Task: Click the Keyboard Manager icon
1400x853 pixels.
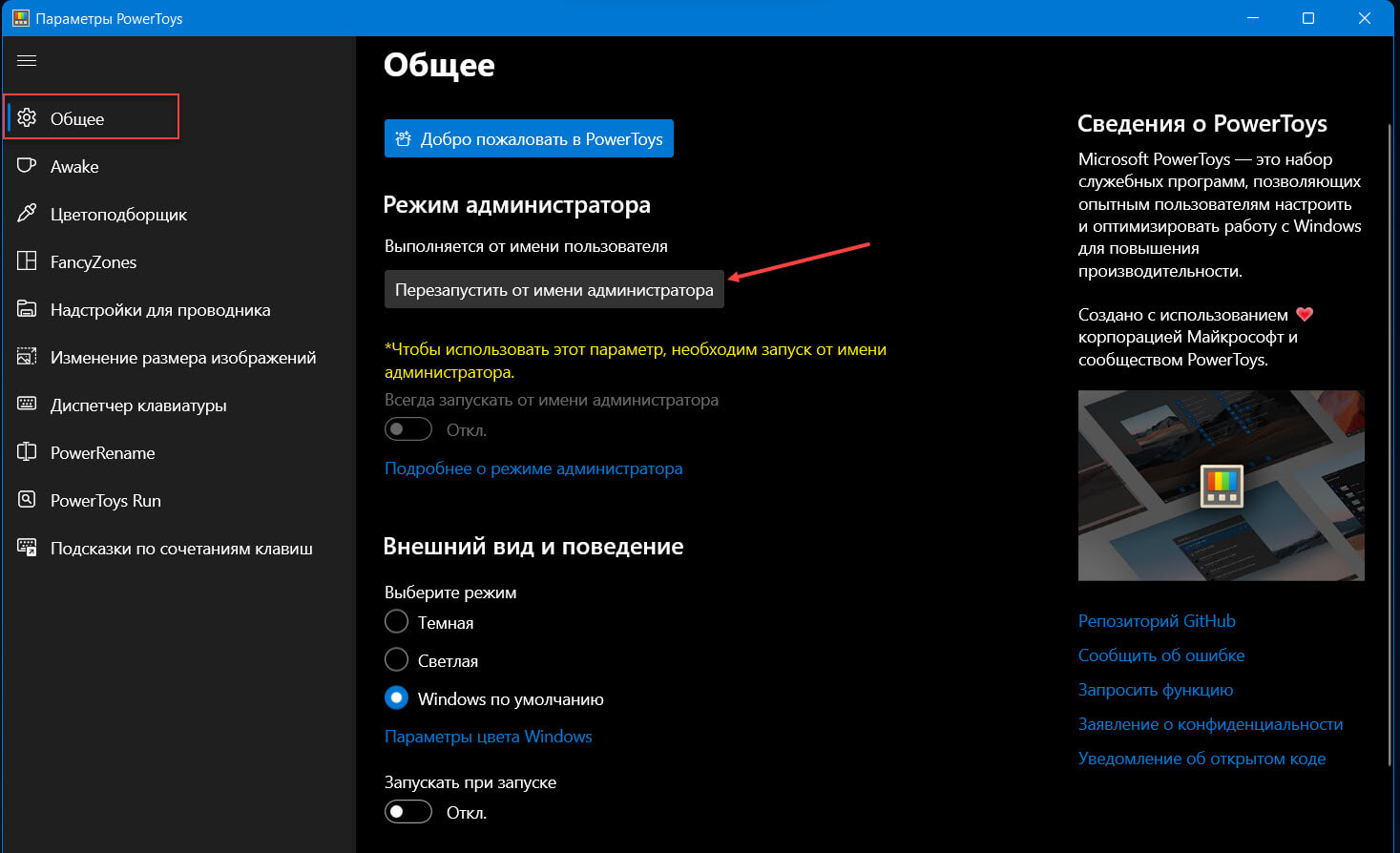Action: (x=27, y=405)
